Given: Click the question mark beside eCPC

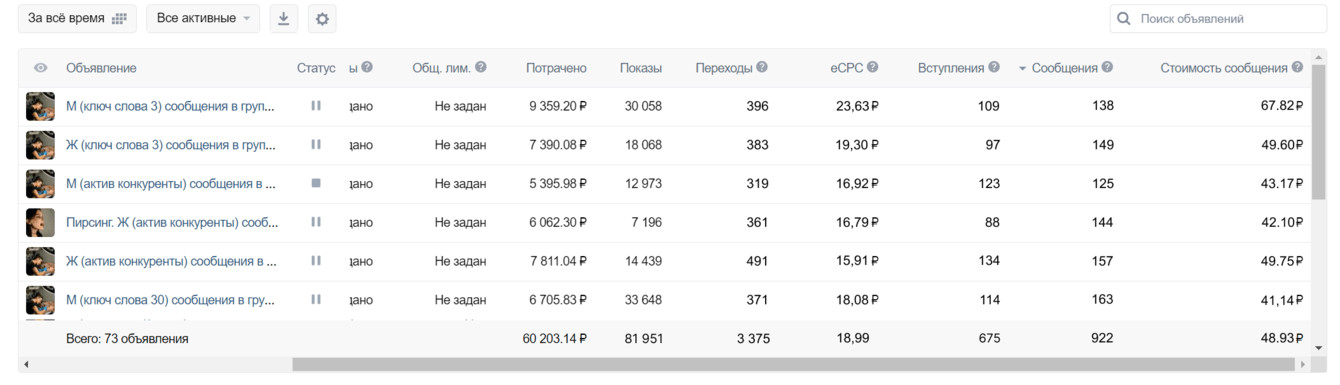Looking at the screenshot, I should [873, 67].
